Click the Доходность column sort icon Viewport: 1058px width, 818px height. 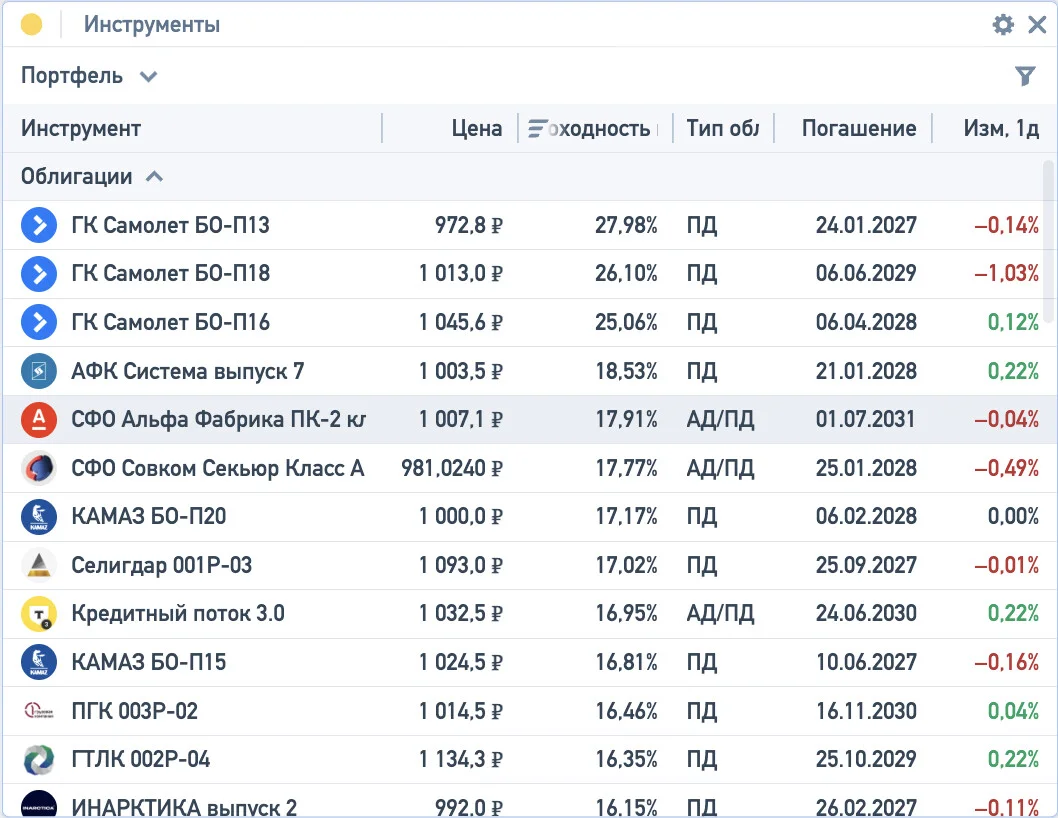538,128
